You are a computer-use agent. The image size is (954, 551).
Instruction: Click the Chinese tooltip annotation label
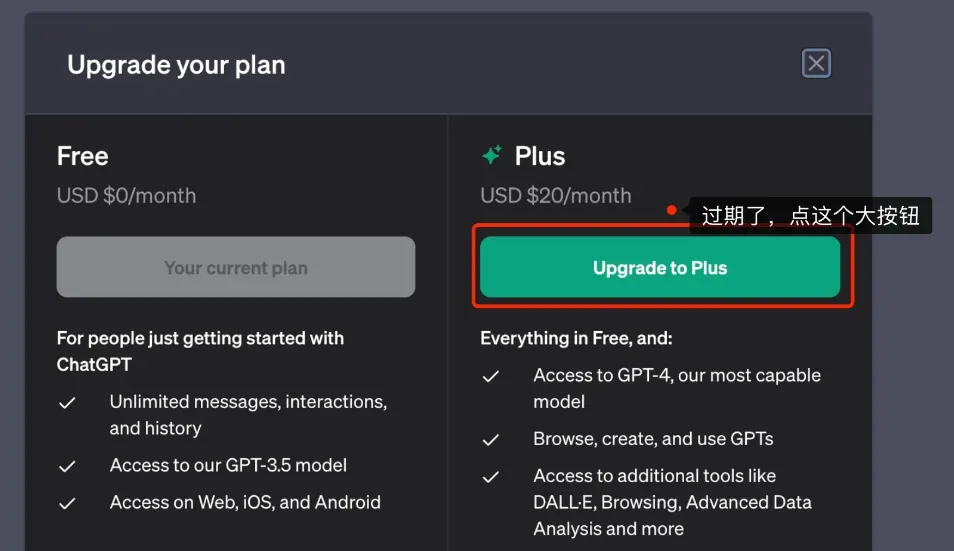[x=810, y=215]
